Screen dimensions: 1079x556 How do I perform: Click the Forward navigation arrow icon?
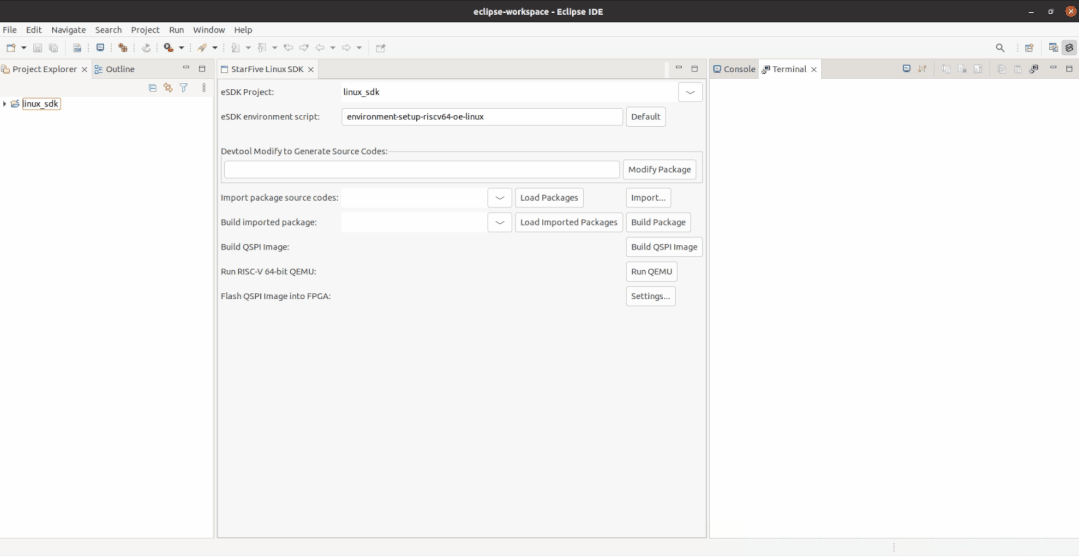point(346,48)
